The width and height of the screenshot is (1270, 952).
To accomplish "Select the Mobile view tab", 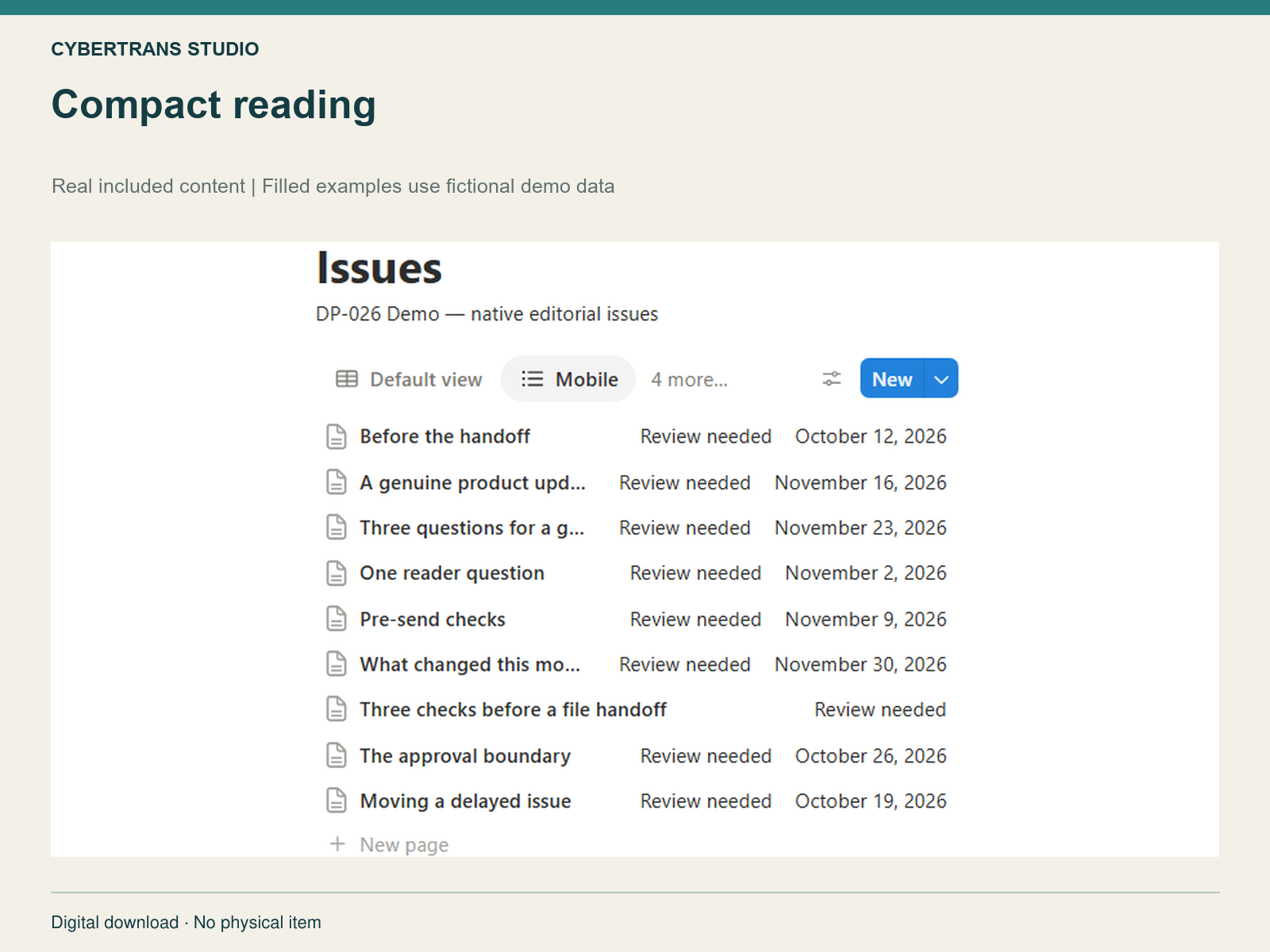I will pyautogui.click(x=568, y=379).
